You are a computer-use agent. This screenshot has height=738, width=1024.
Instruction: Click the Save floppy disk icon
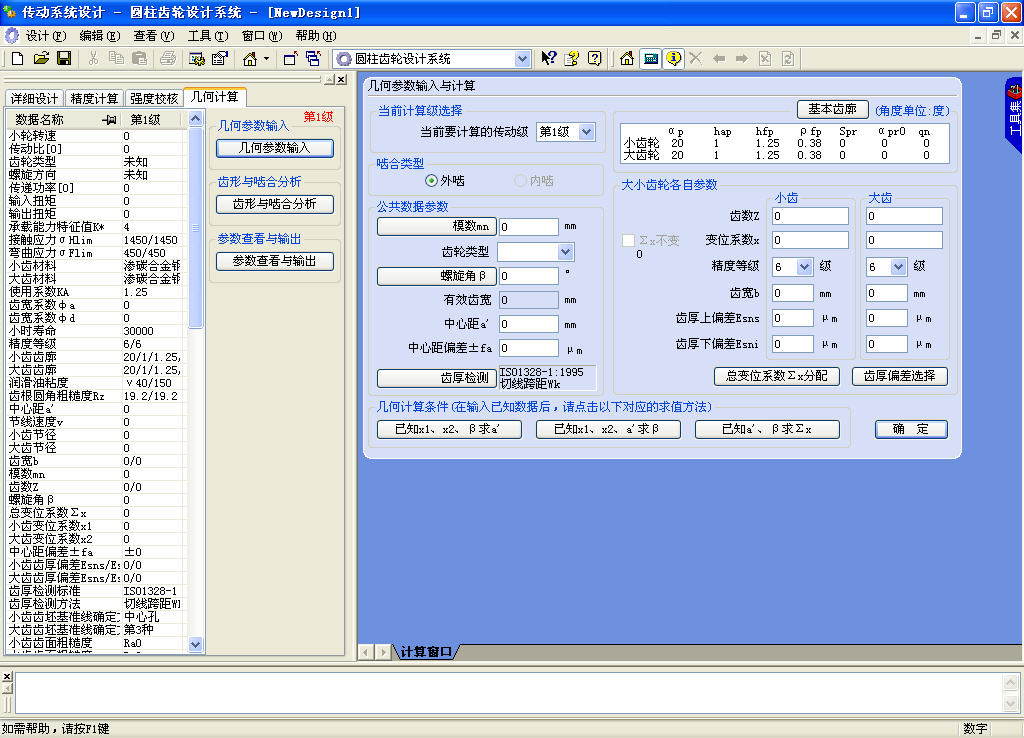pos(64,59)
